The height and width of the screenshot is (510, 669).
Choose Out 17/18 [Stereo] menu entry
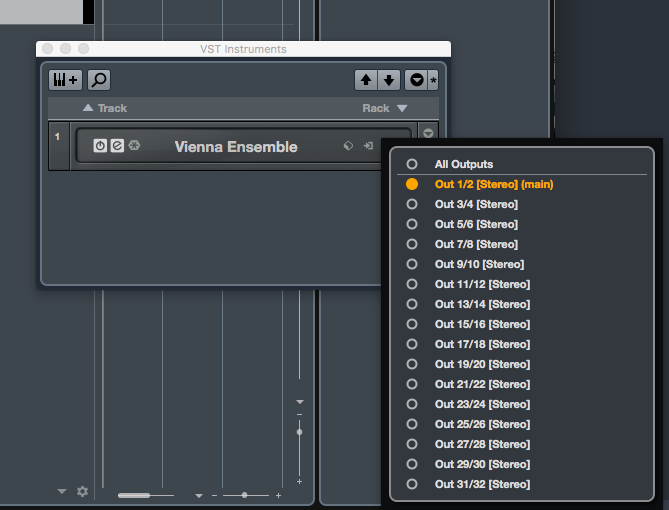point(522,344)
